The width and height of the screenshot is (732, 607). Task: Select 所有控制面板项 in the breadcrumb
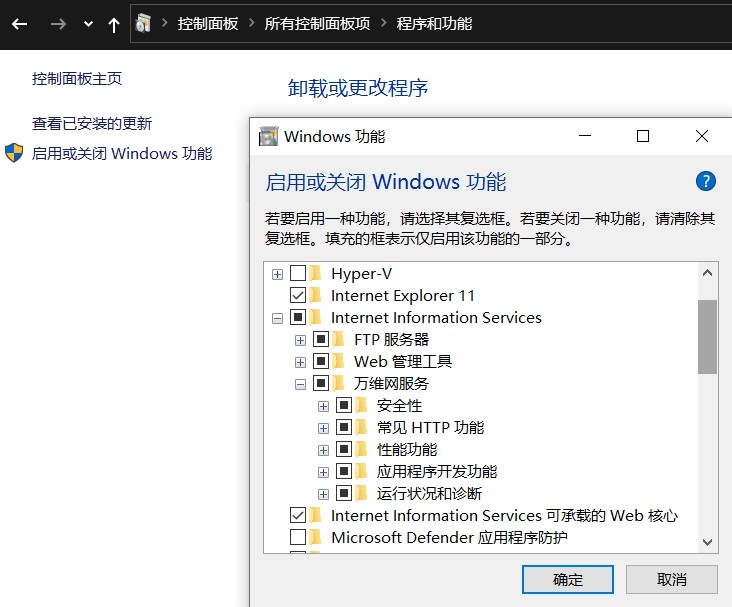(x=317, y=23)
